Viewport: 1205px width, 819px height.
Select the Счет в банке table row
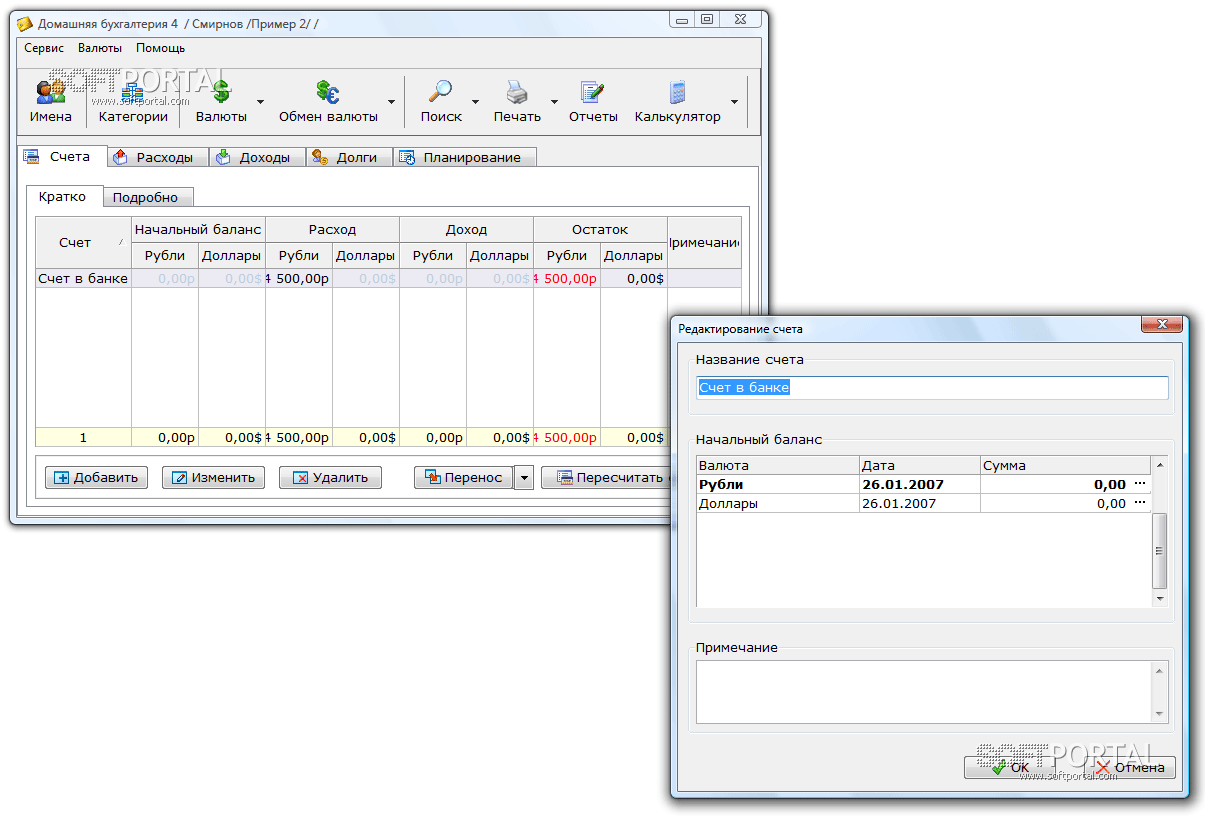click(x=388, y=278)
